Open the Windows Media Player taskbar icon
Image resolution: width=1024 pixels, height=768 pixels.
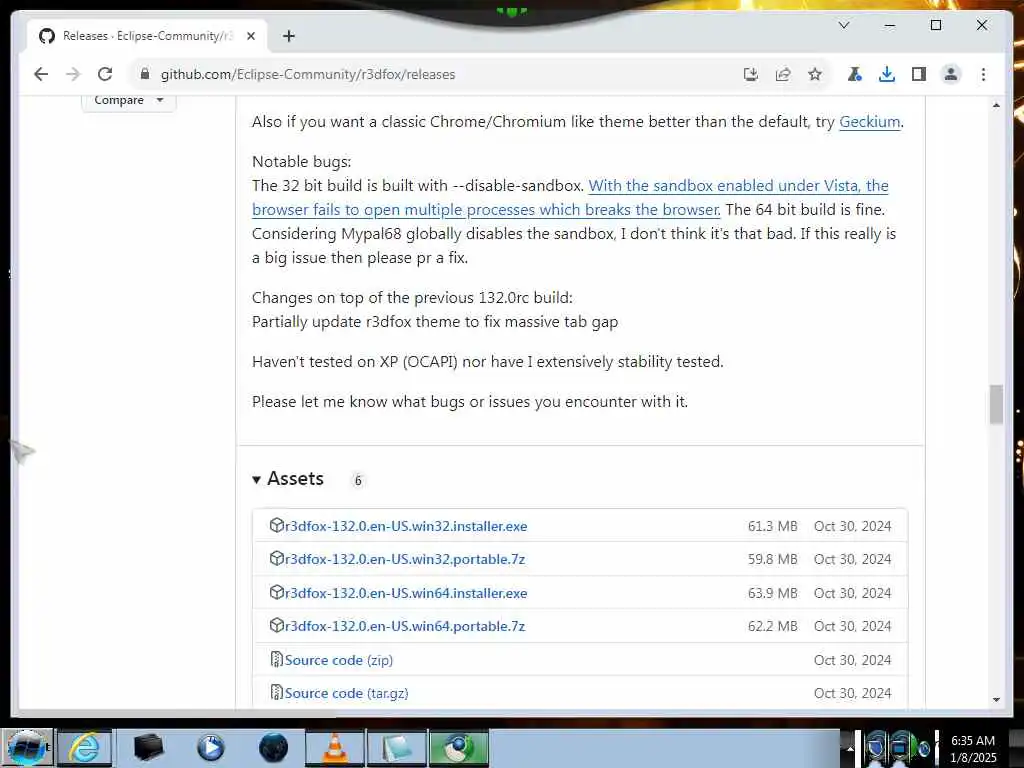click(x=210, y=748)
